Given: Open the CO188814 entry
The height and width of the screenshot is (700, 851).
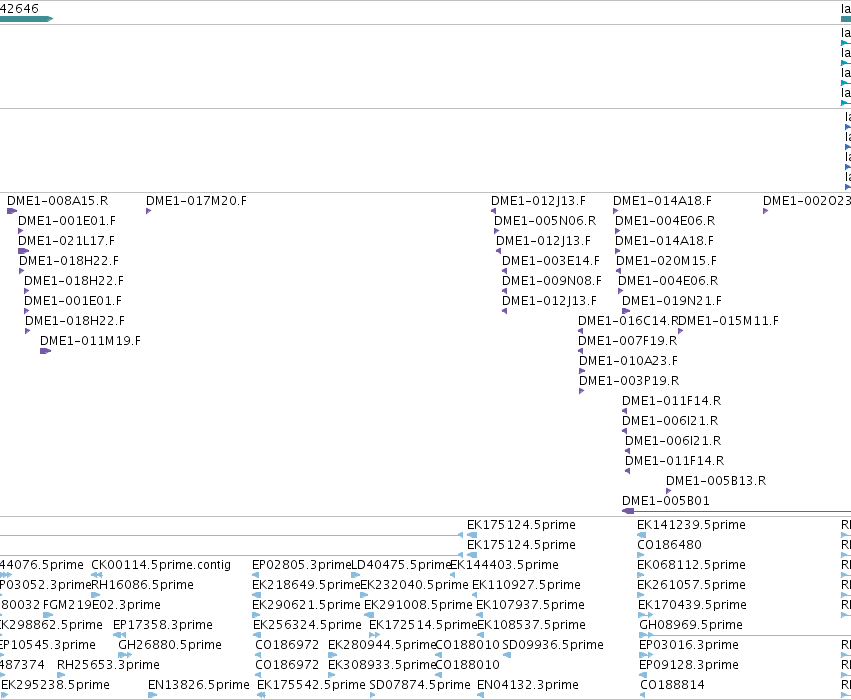Looking at the screenshot, I should pos(672,685).
